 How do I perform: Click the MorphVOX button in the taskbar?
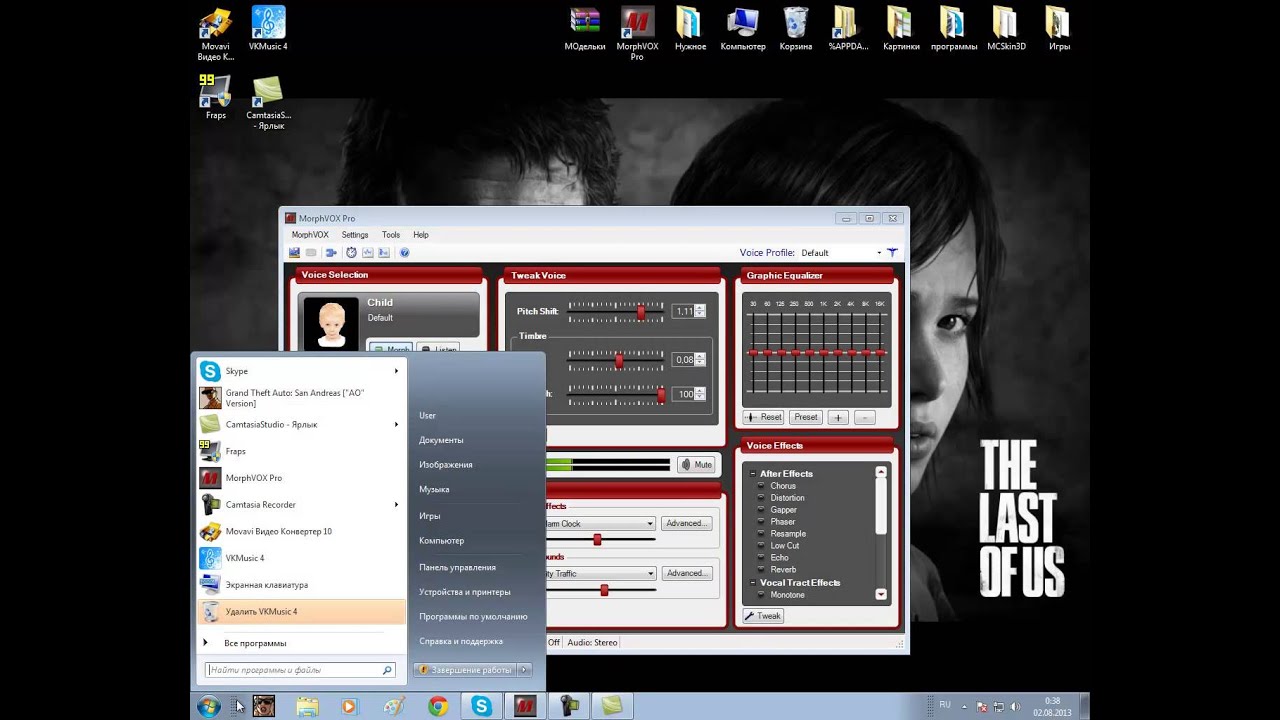click(x=525, y=706)
